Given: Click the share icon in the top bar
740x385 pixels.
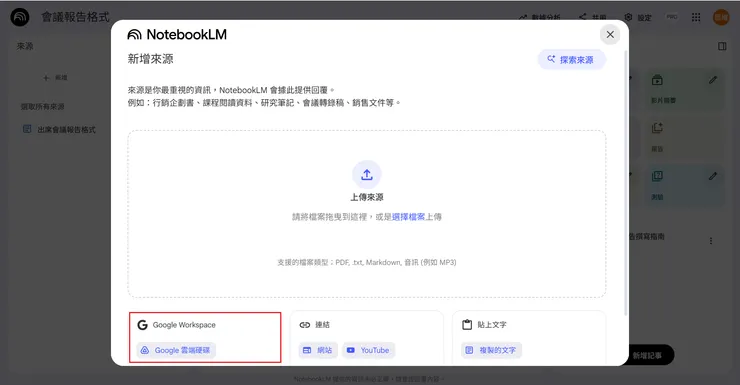Looking at the screenshot, I should pos(583,17).
